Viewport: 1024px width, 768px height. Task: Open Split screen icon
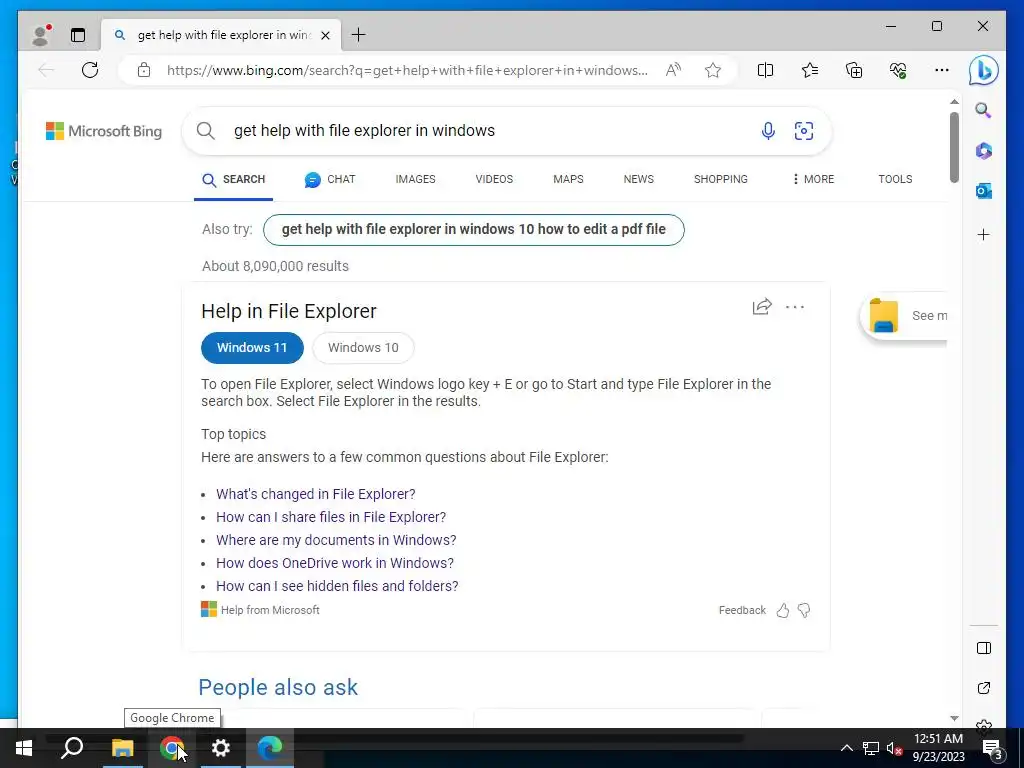[765, 70]
